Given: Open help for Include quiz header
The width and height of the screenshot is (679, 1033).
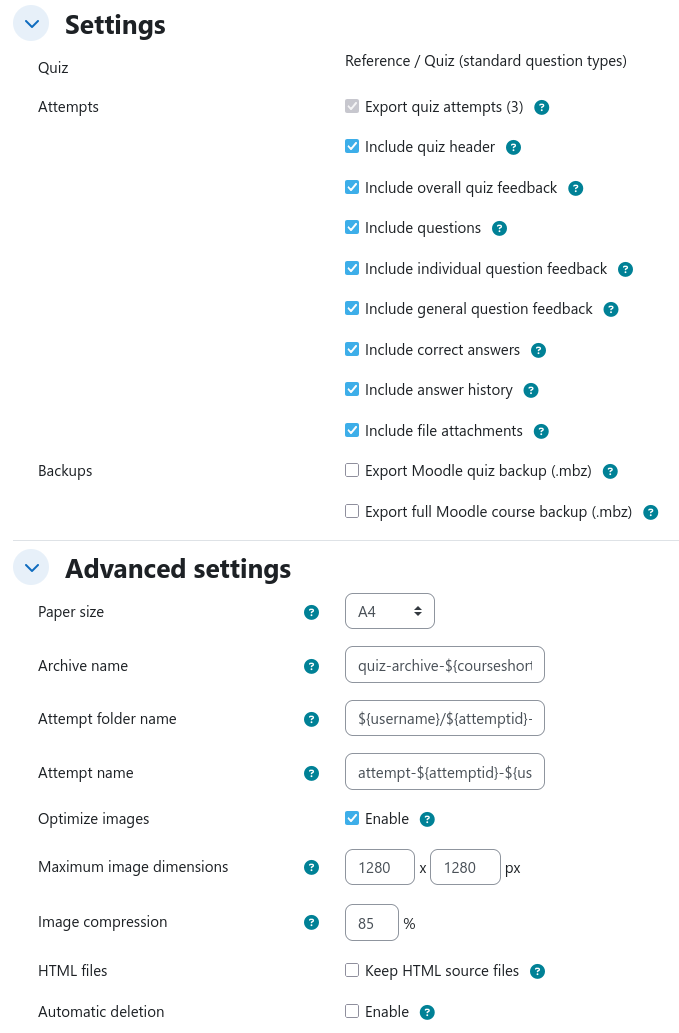Looking at the screenshot, I should point(513,147).
